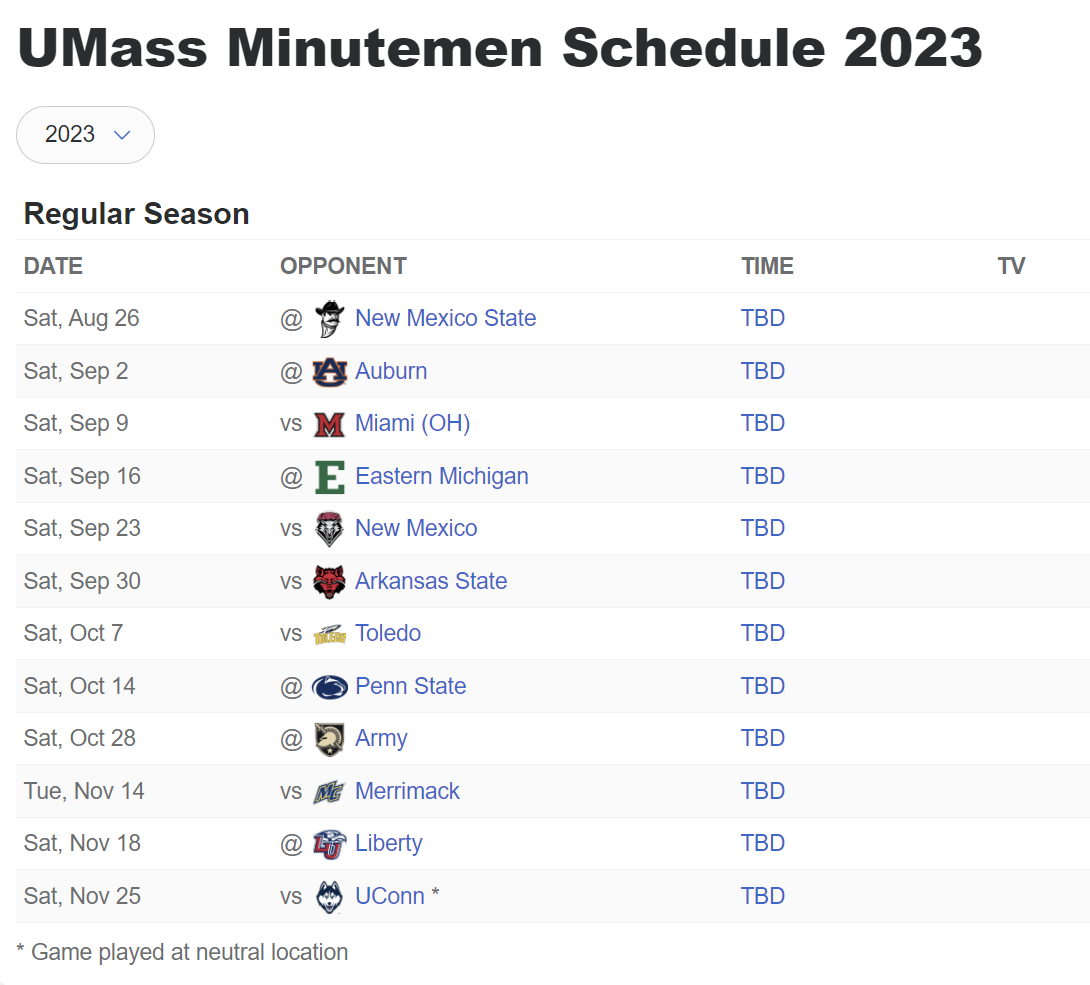
Task: Click the New Mexico State Aggies logo
Action: (x=329, y=319)
